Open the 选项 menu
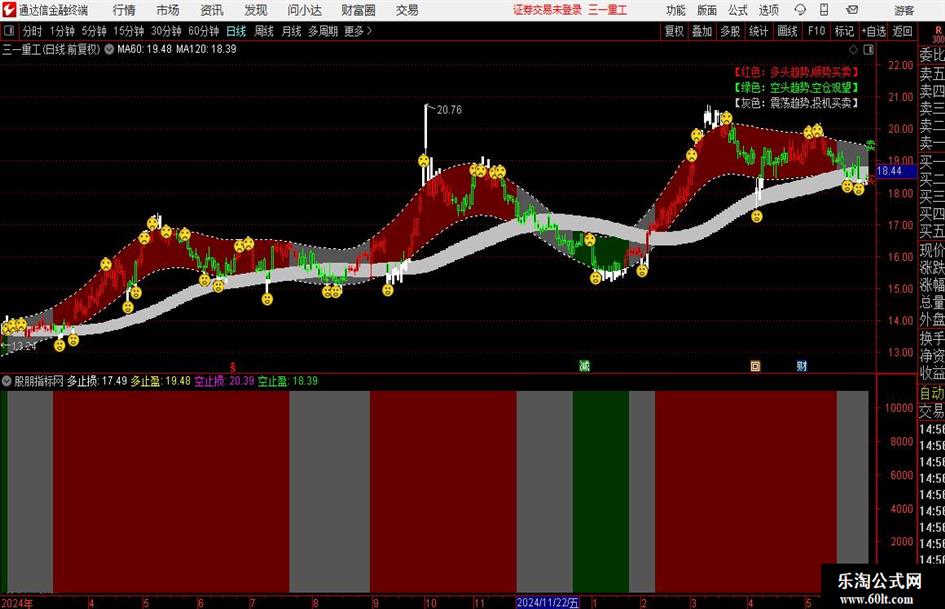 (768, 10)
